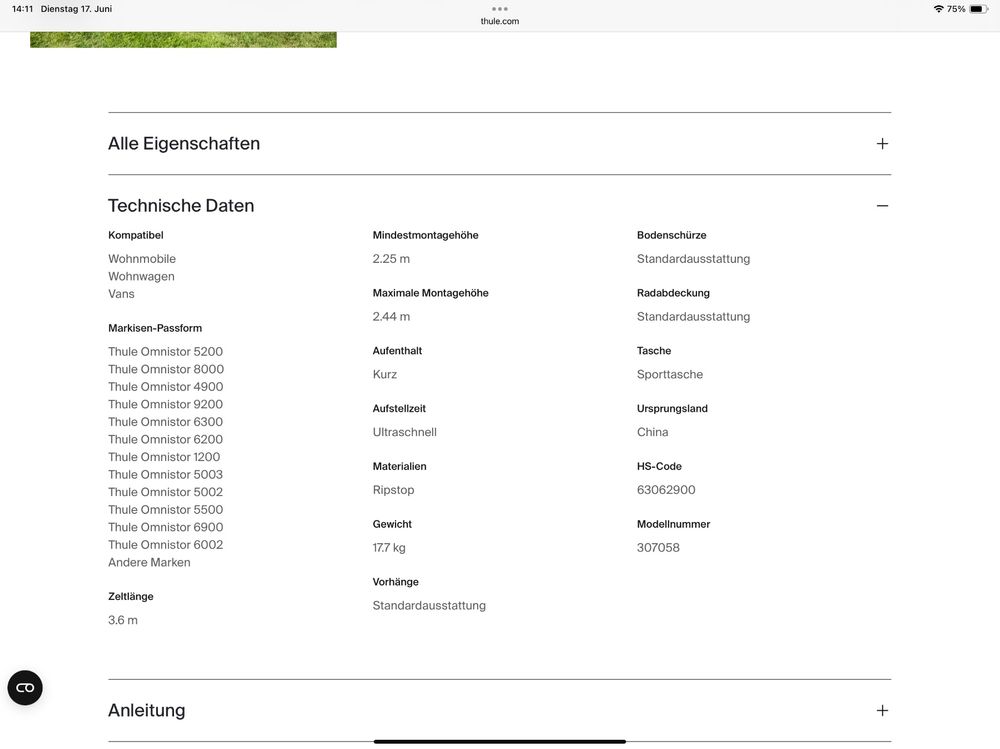
Task: Click the Markisen-Passform label
Action: tap(155, 328)
